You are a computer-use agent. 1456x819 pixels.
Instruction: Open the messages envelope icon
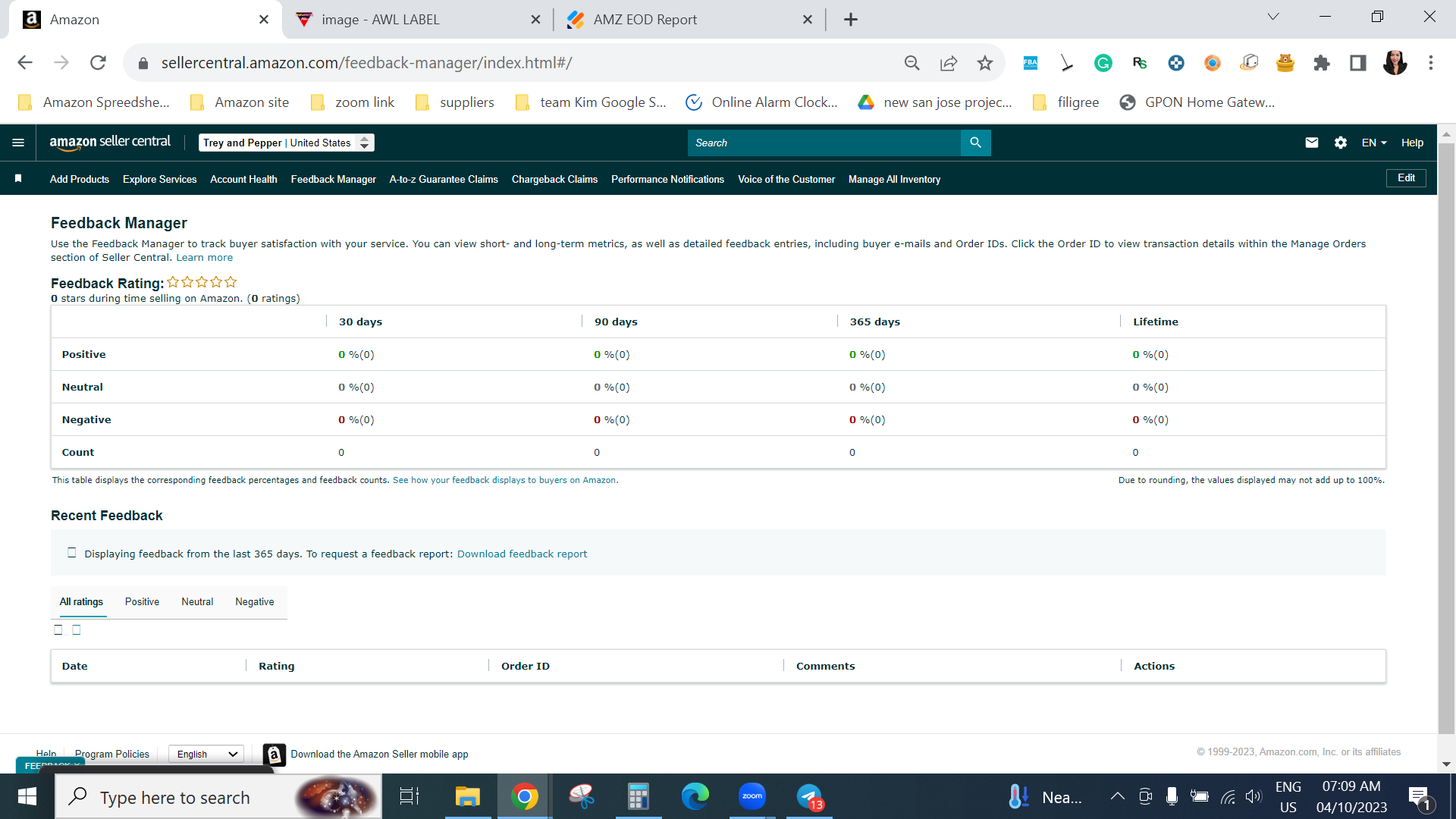(1311, 143)
